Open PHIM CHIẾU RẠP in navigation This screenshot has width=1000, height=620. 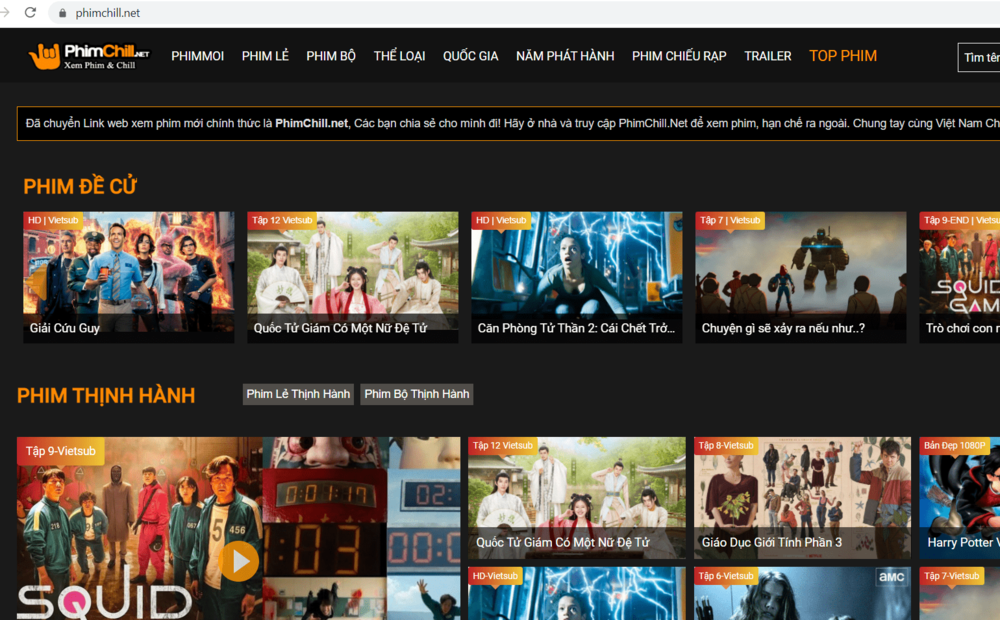click(679, 56)
